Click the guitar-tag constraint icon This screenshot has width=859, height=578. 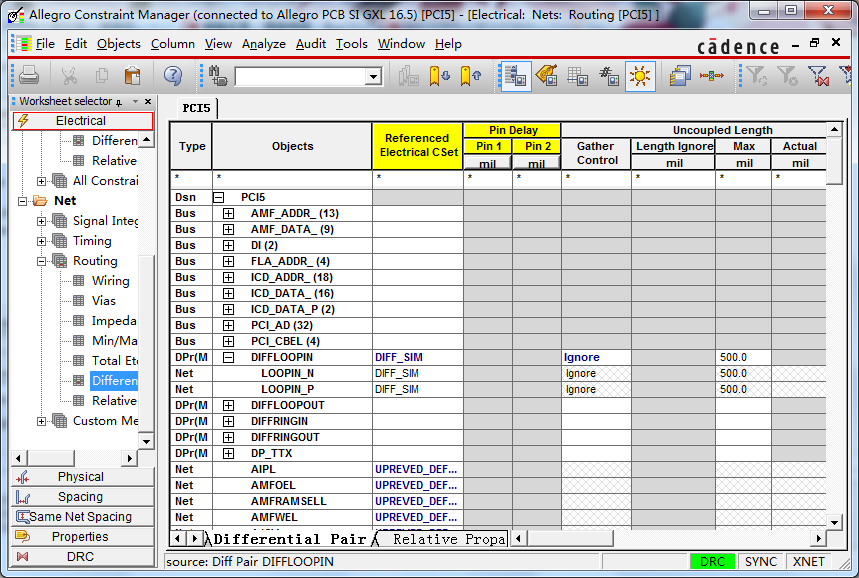click(x=546, y=76)
